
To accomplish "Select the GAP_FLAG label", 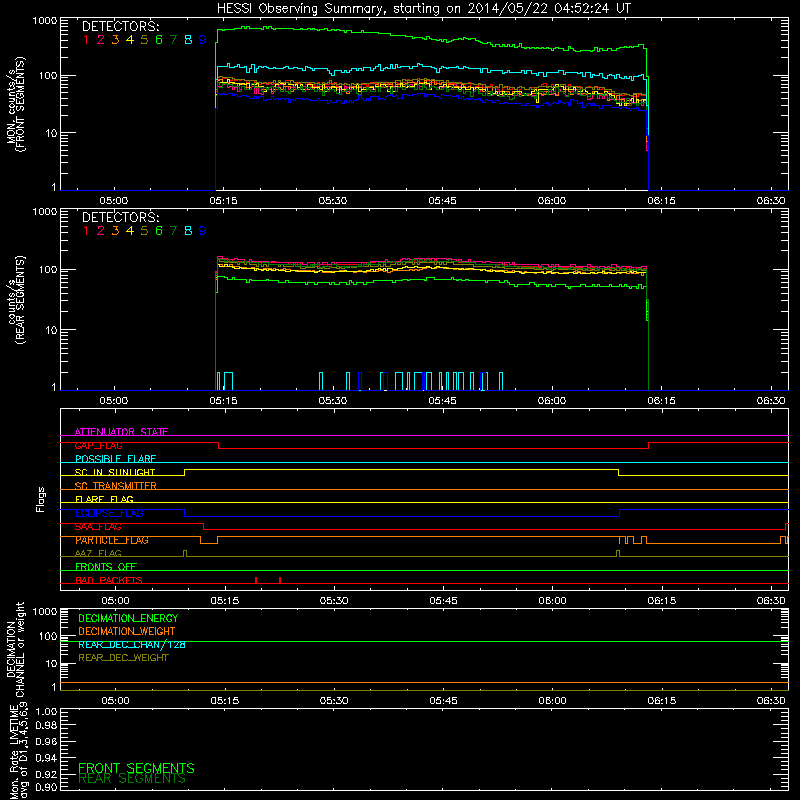I will [98, 445].
